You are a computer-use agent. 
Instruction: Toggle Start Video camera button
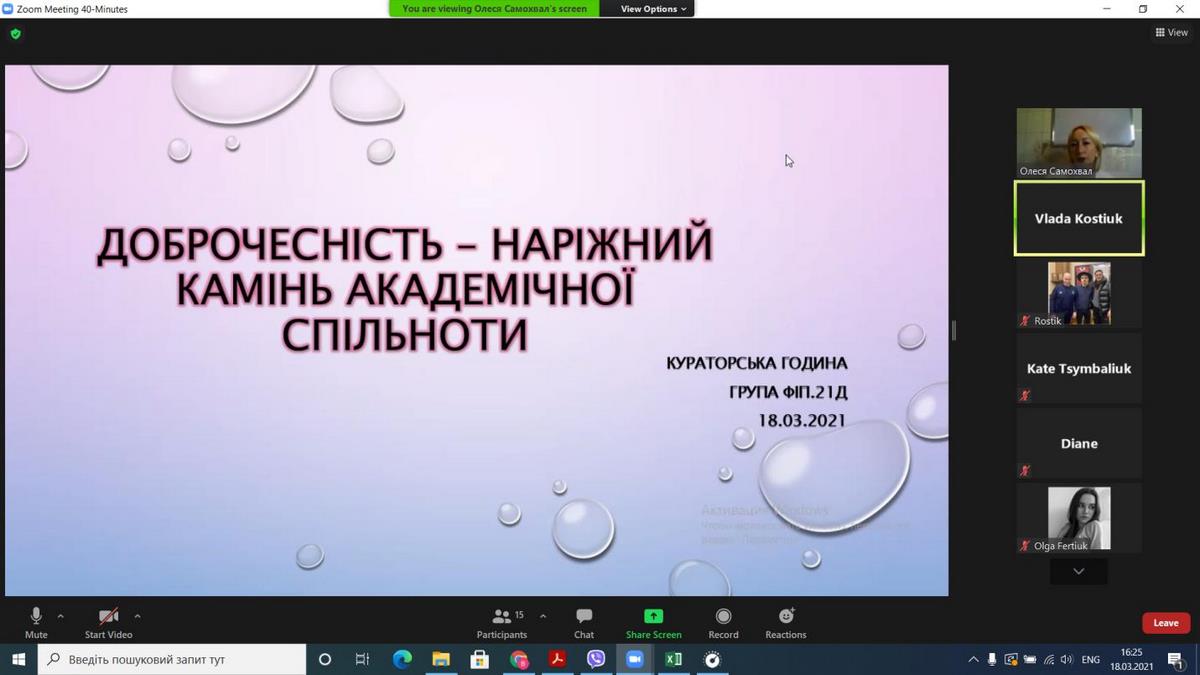(x=108, y=622)
